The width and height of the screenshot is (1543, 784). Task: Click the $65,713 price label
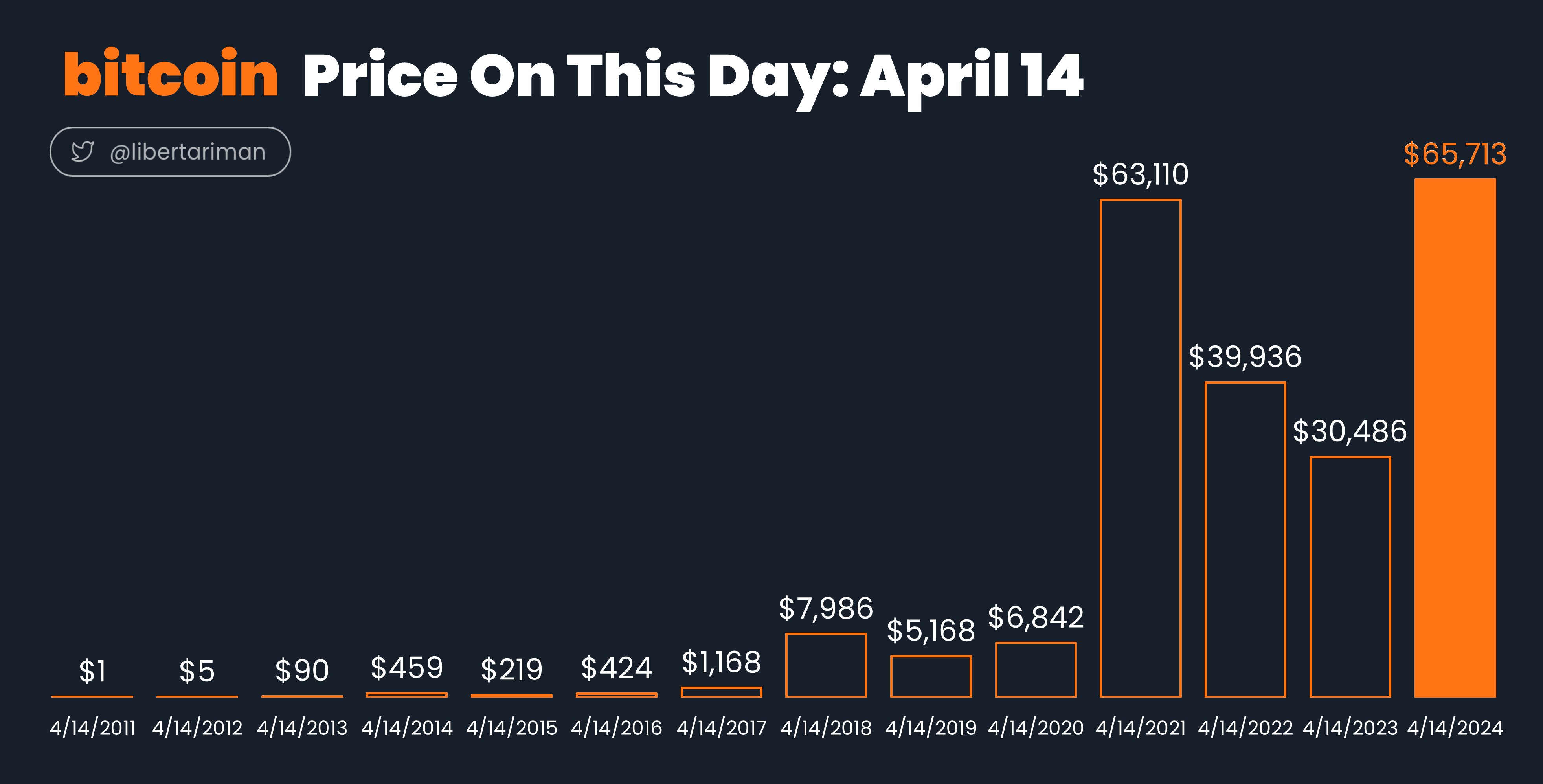point(1455,154)
